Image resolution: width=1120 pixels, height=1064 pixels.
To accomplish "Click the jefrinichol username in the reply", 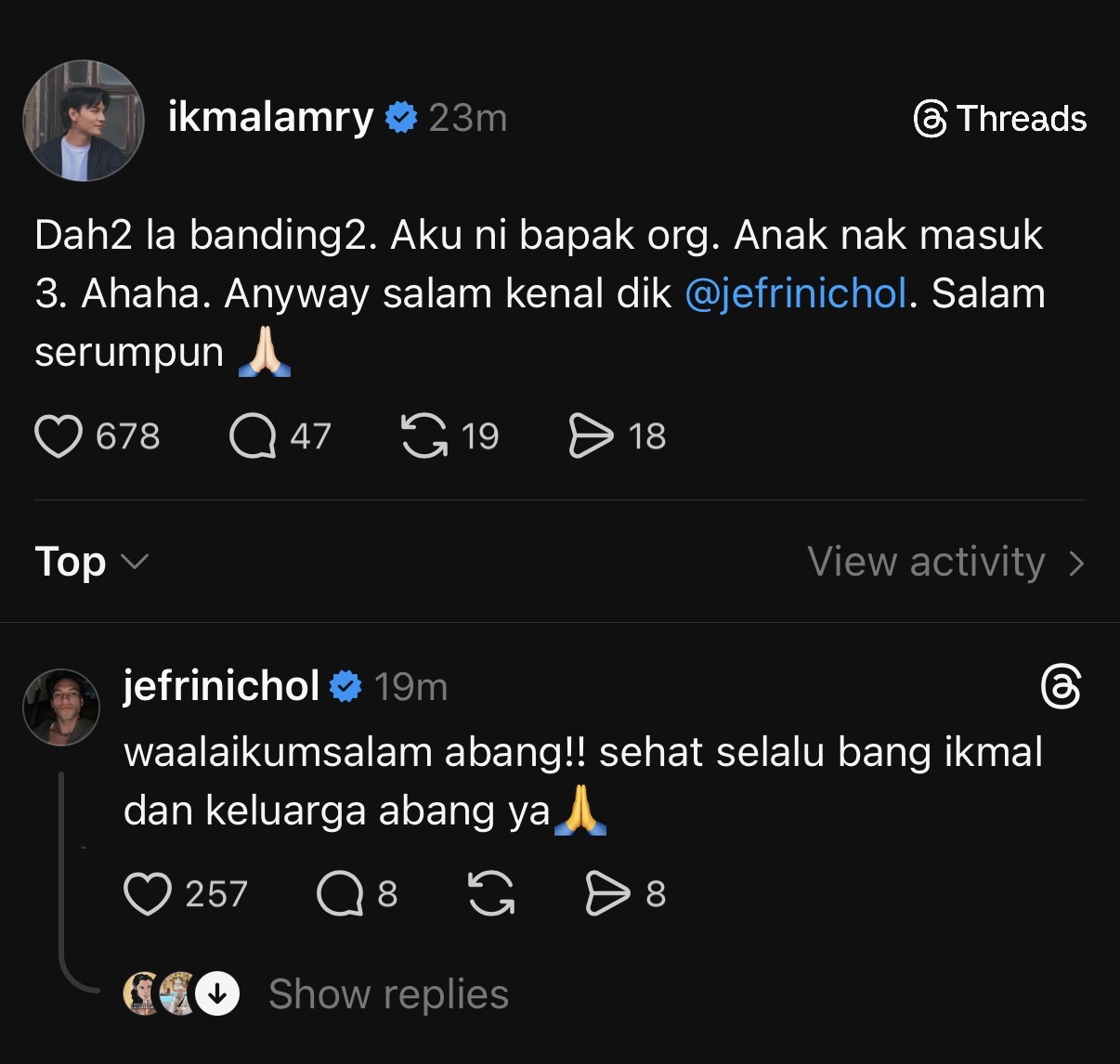I will pos(221,686).
